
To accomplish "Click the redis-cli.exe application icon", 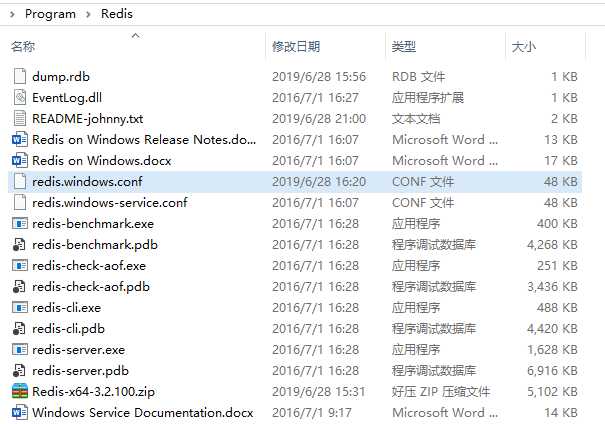I will pyautogui.click(x=20, y=307).
